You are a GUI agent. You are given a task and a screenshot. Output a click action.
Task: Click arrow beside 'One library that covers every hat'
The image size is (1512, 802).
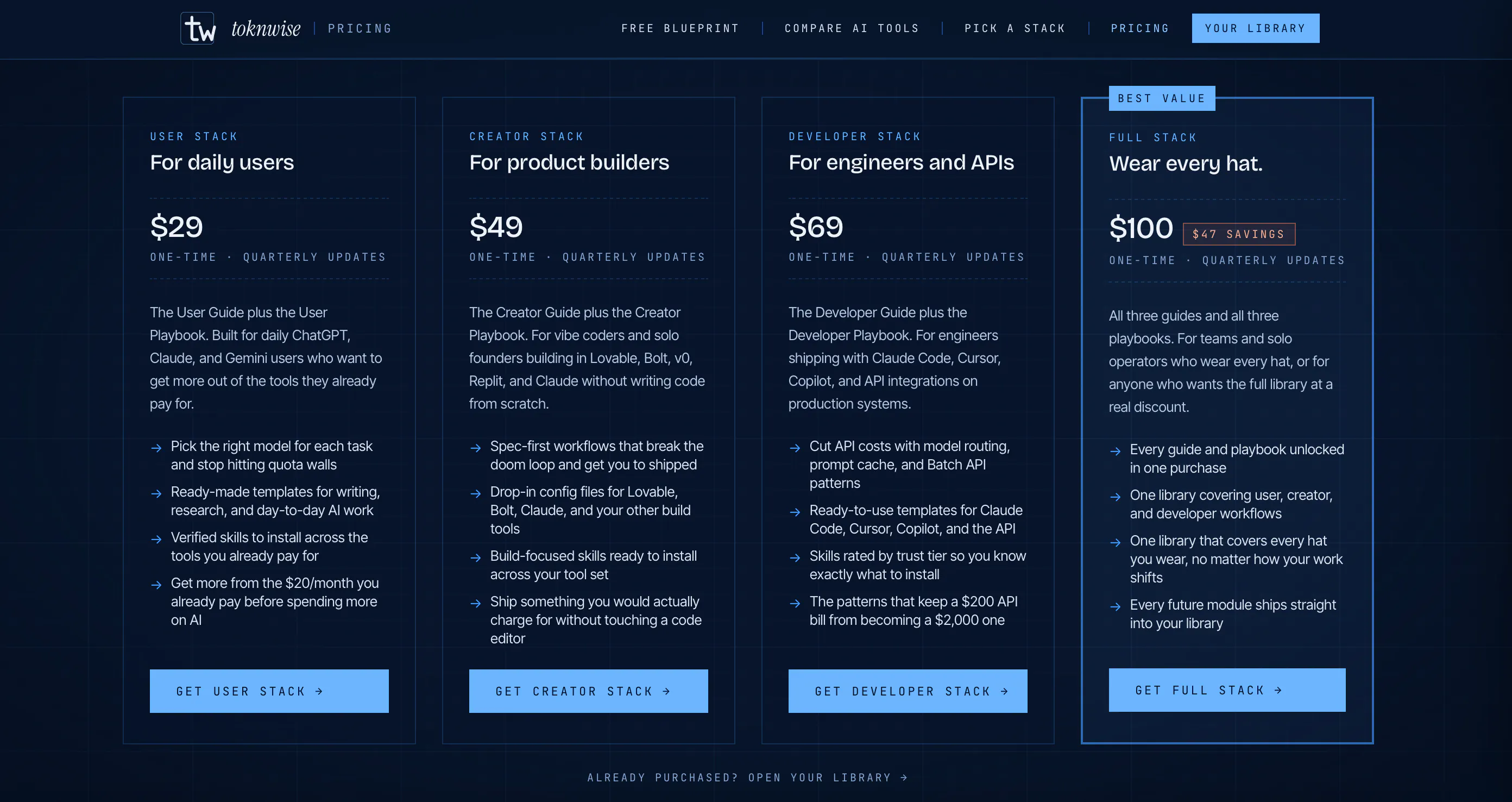coord(1115,542)
